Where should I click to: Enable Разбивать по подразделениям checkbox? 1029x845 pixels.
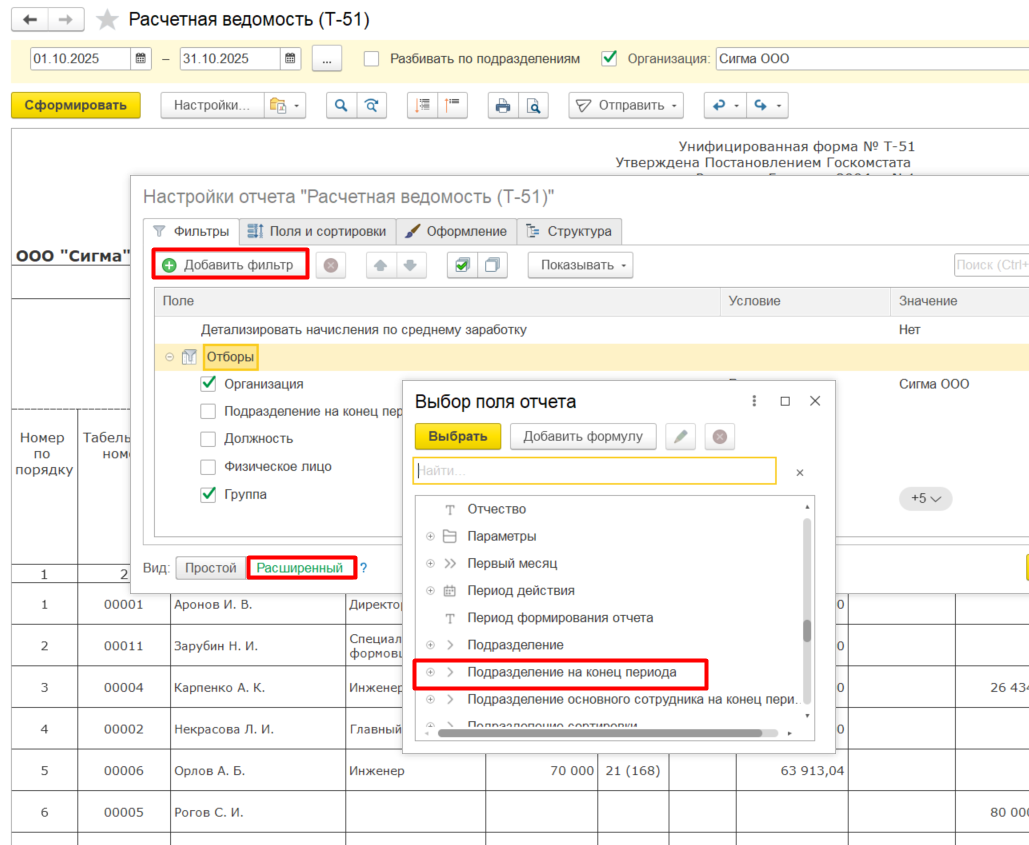pyautogui.click(x=371, y=58)
